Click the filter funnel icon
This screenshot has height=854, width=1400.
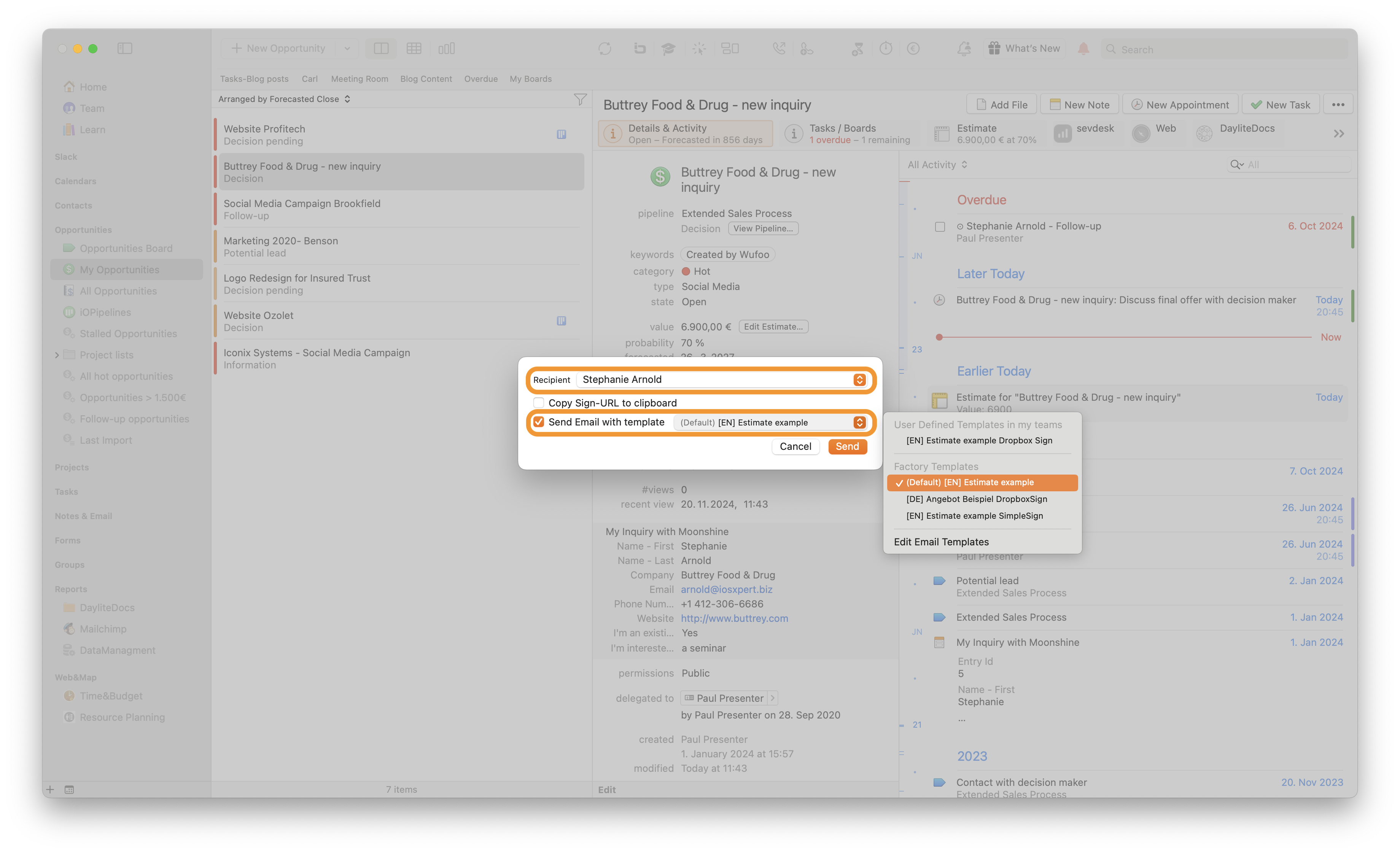click(579, 99)
